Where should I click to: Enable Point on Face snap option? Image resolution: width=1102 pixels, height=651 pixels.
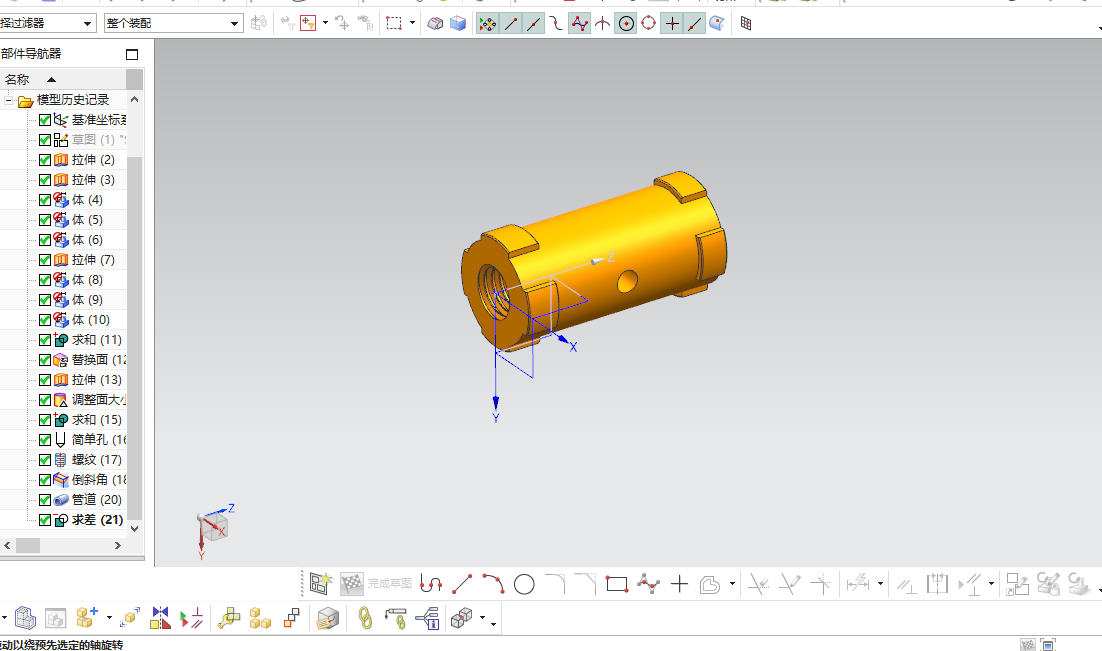(717, 24)
